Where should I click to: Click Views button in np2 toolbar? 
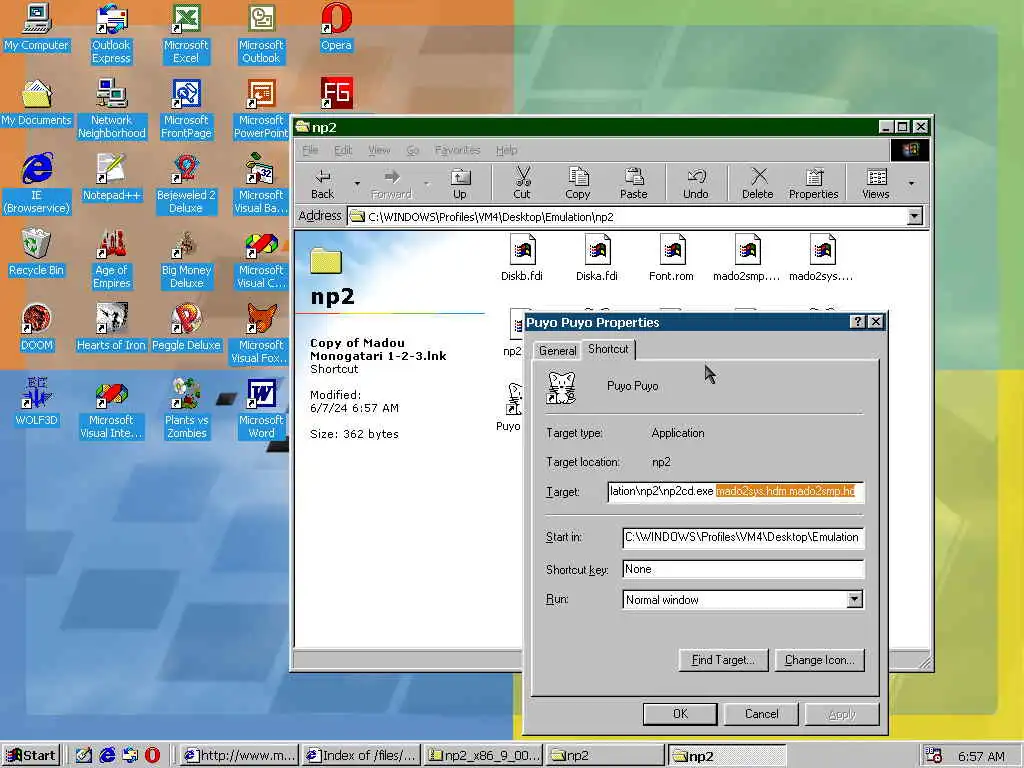click(876, 184)
